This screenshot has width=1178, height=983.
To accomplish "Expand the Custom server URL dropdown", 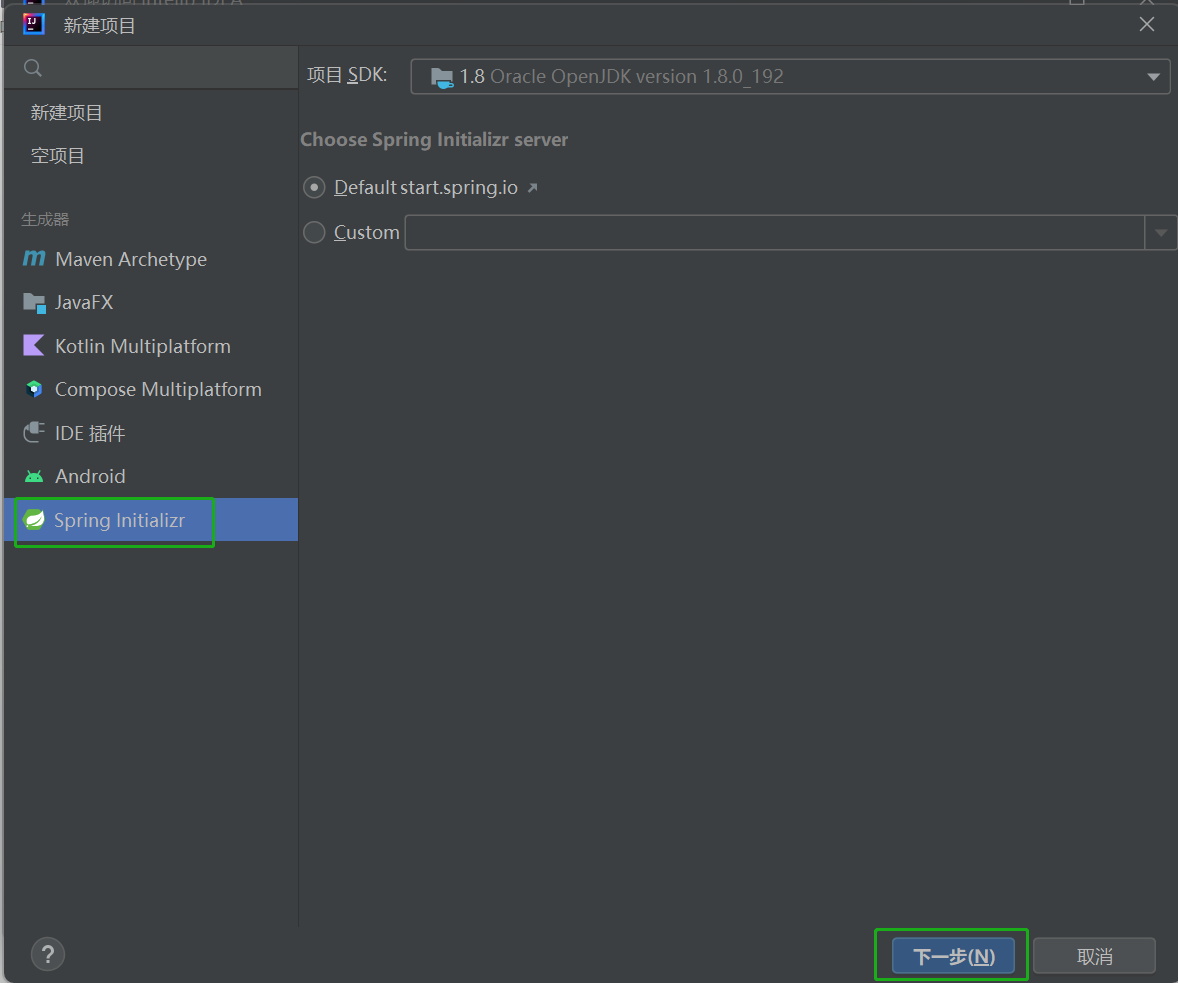I will coord(1161,232).
